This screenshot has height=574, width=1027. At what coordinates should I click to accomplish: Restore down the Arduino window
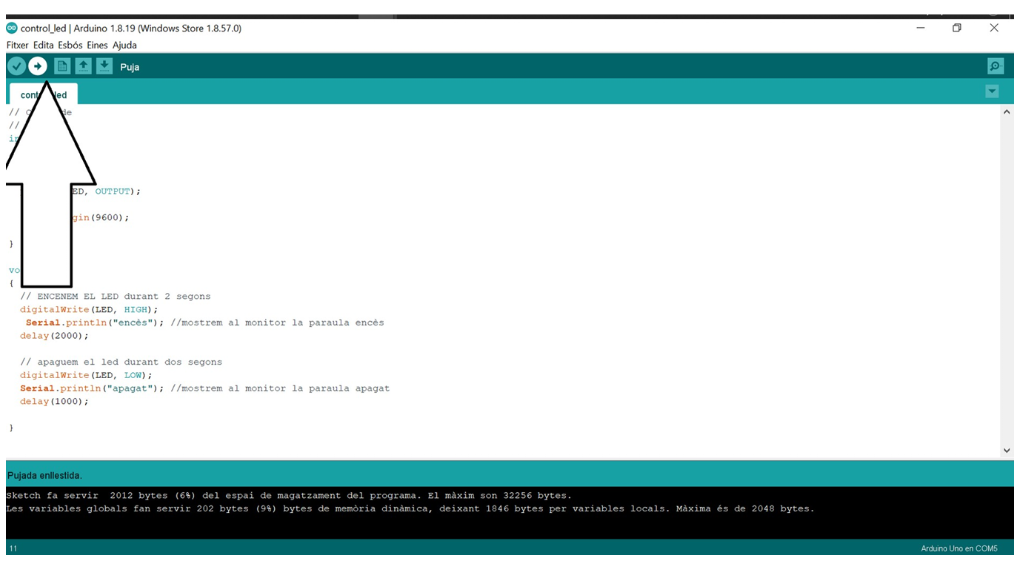957,28
